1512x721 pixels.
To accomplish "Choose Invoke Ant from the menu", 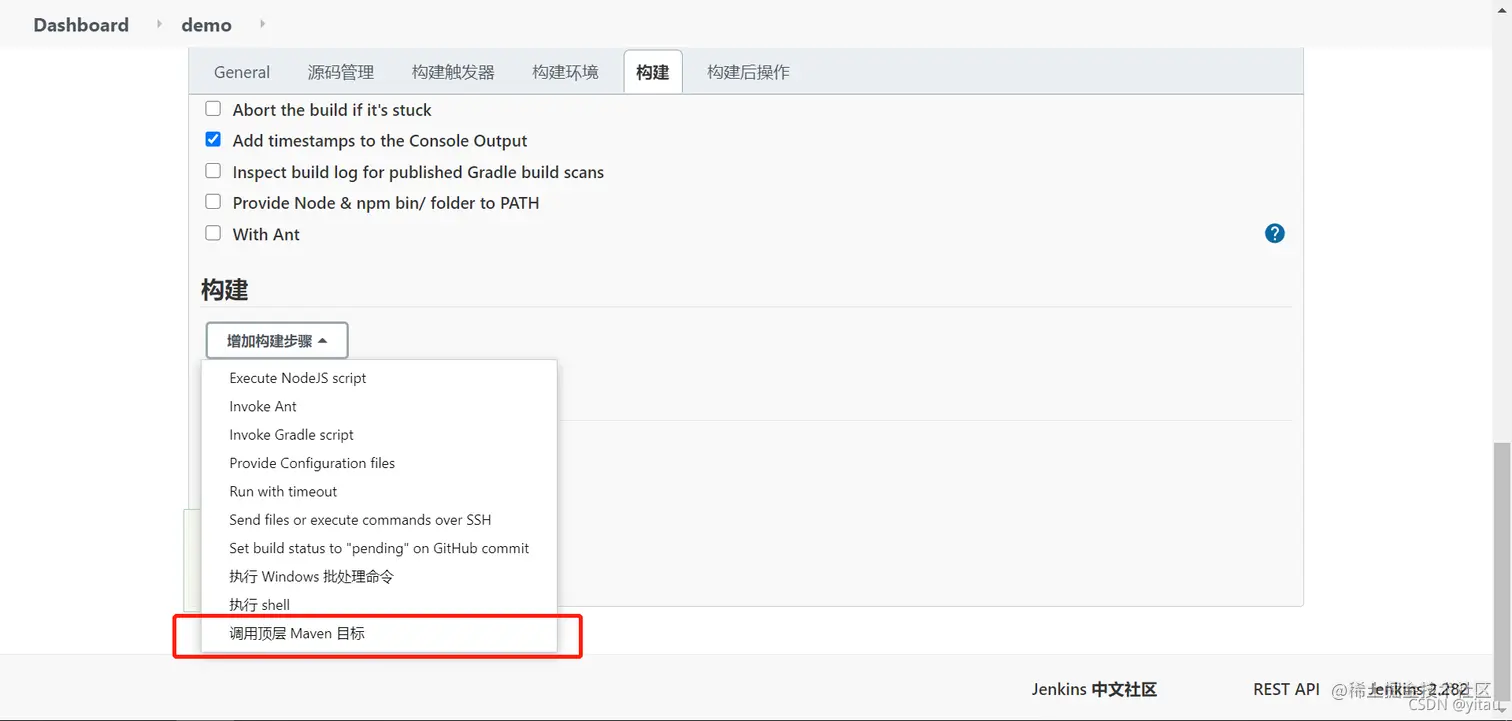I will pyautogui.click(x=379, y=406).
